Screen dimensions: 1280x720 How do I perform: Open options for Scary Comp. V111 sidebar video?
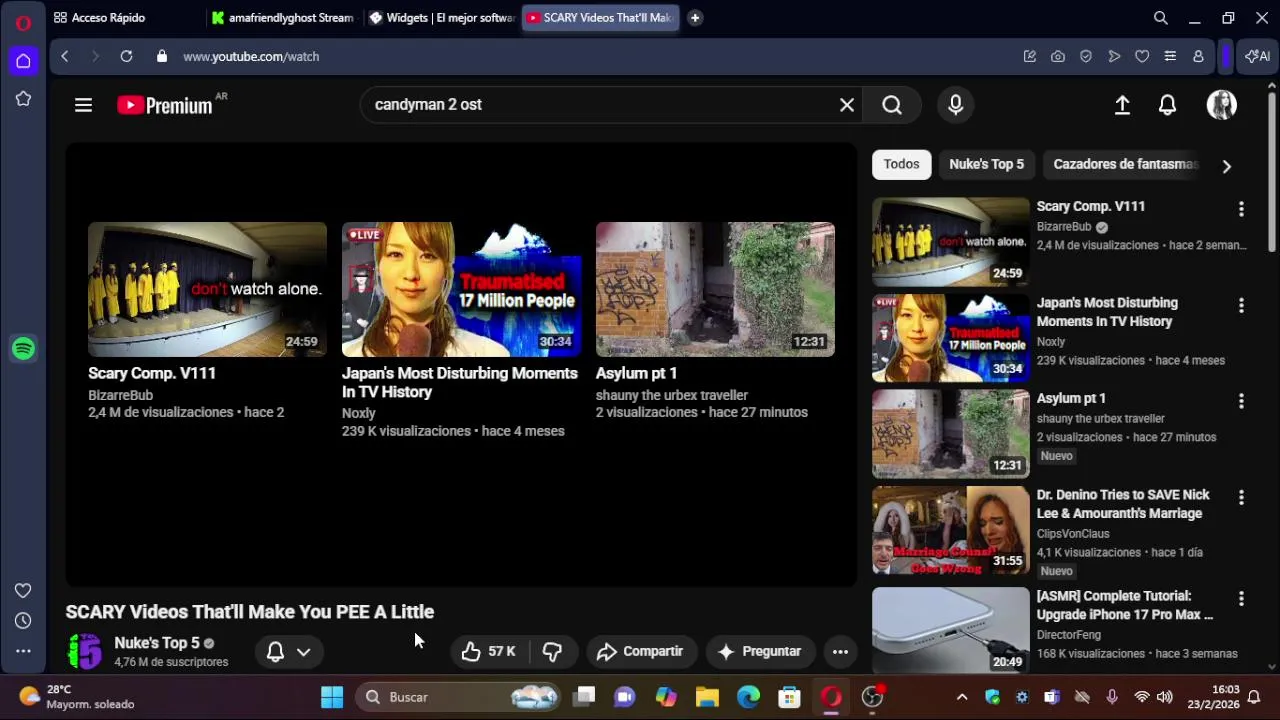[1241, 209]
